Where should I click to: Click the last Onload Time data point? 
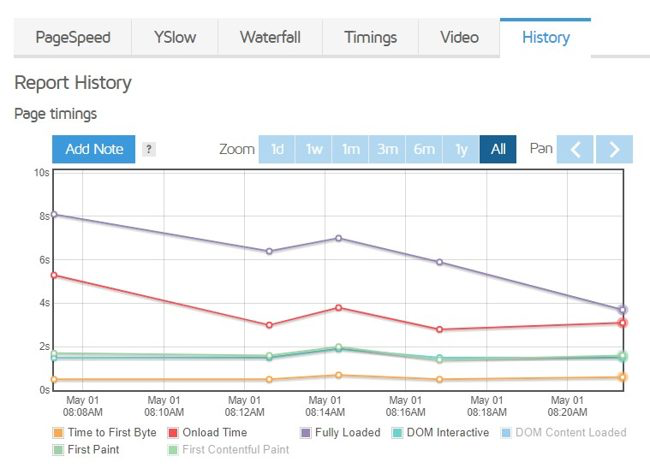tap(622, 323)
